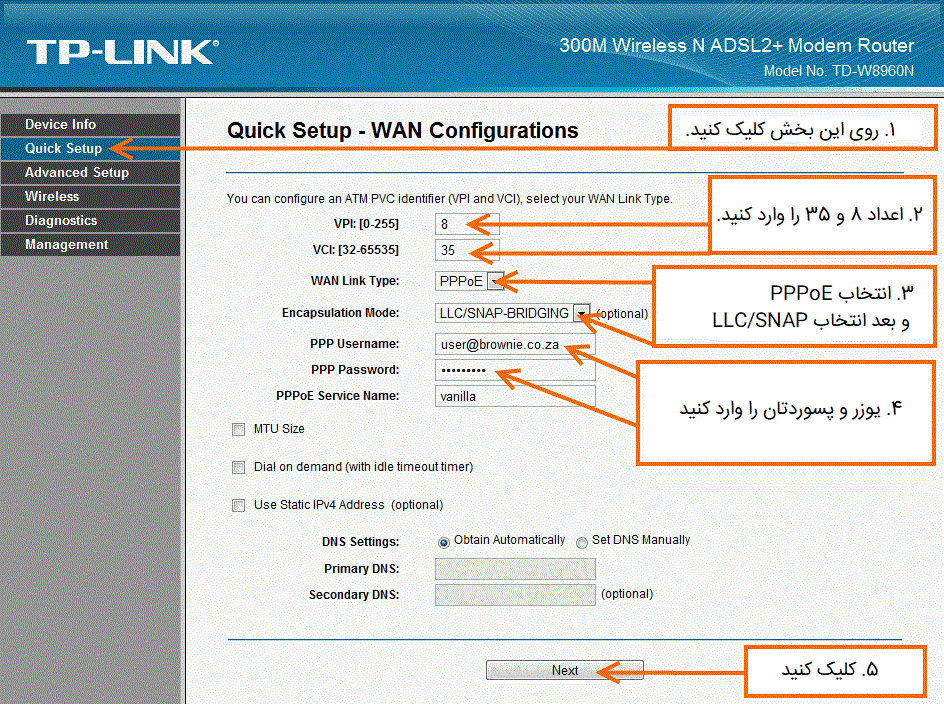Focus the VCI input field

click(467, 250)
